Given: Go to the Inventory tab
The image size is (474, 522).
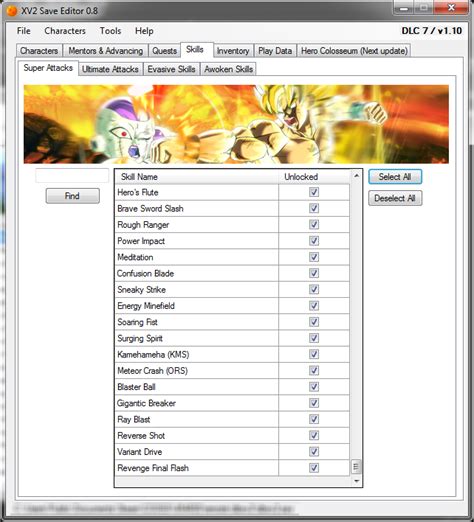Looking at the screenshot, I should (233, 51).
